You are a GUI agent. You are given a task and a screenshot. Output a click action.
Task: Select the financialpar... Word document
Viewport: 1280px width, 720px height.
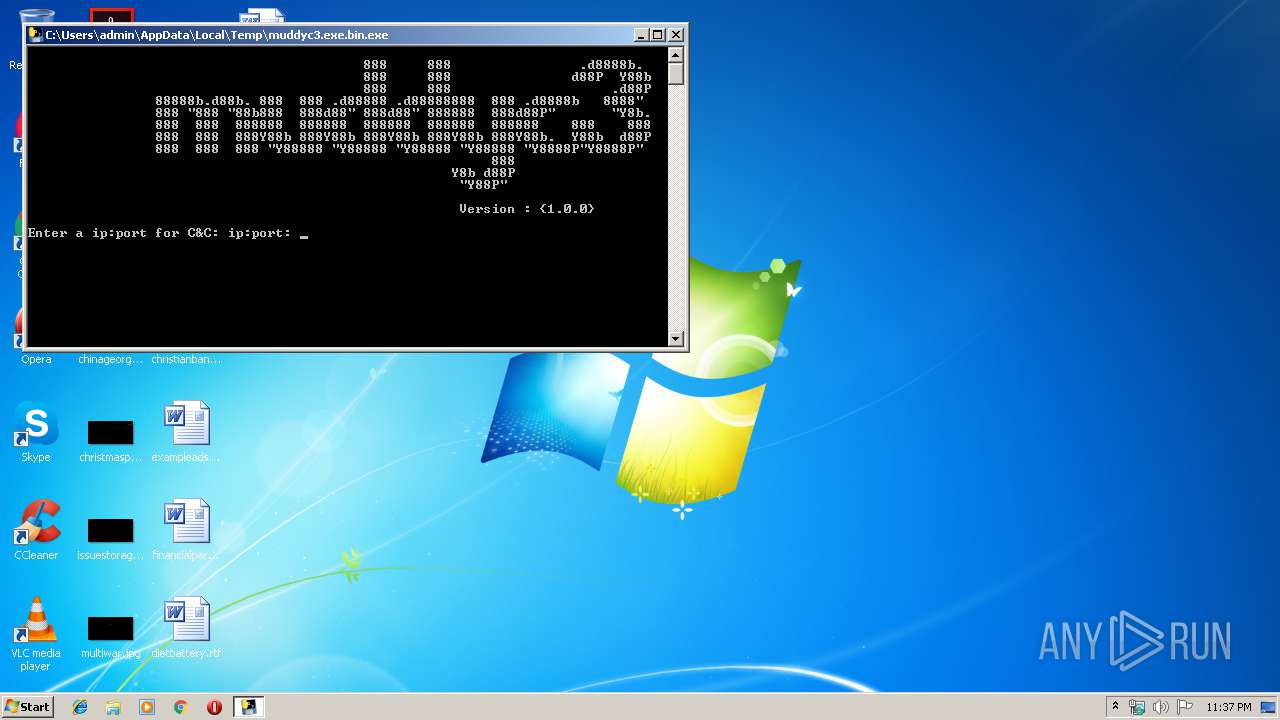[x=186, y=530]
